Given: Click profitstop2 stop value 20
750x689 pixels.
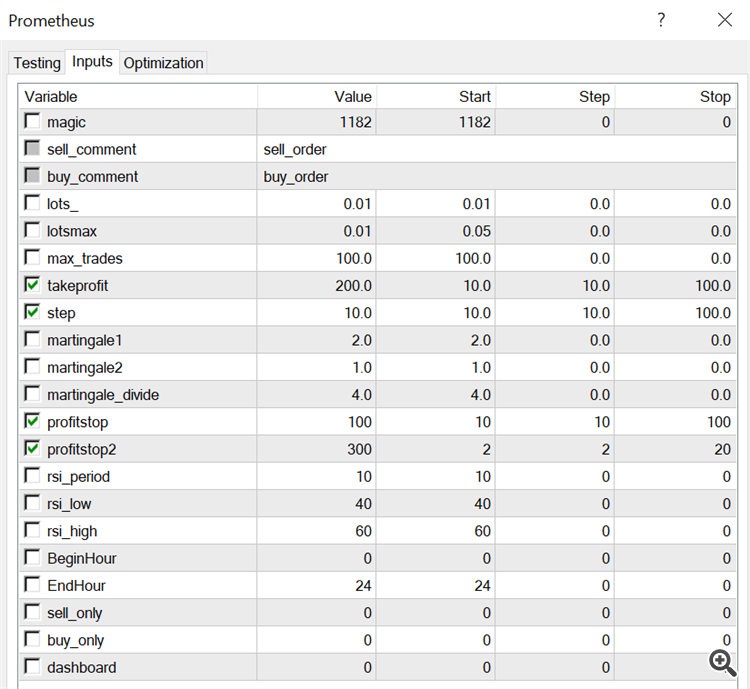Looking at the screenshot, I should tap(722, 450).
